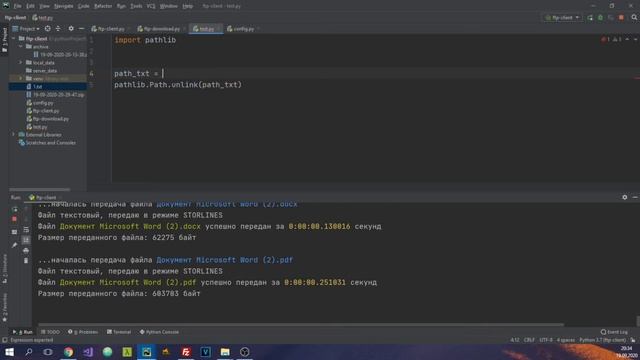
Task: Go to previous highlighted error arrow
Action: (627, 40)
